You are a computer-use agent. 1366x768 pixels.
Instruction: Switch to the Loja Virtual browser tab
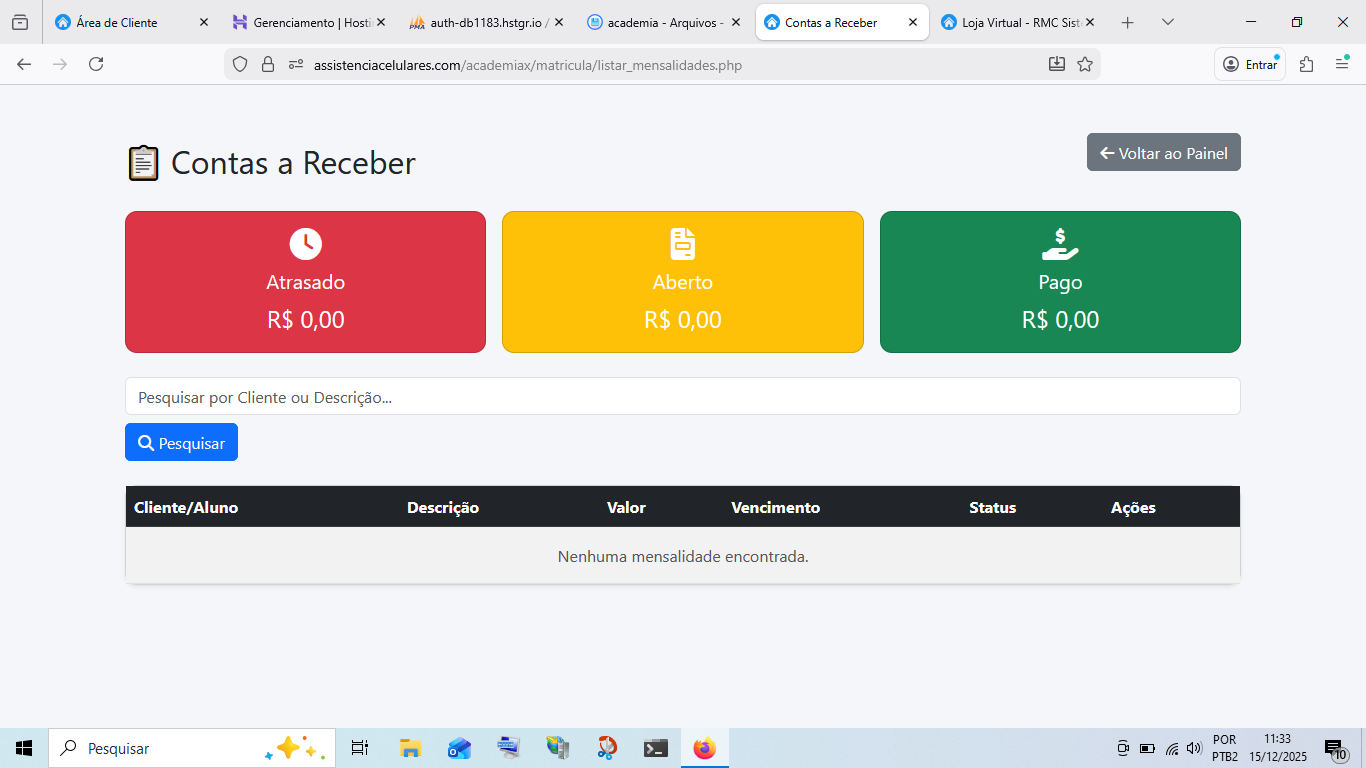pos(1018,22)
